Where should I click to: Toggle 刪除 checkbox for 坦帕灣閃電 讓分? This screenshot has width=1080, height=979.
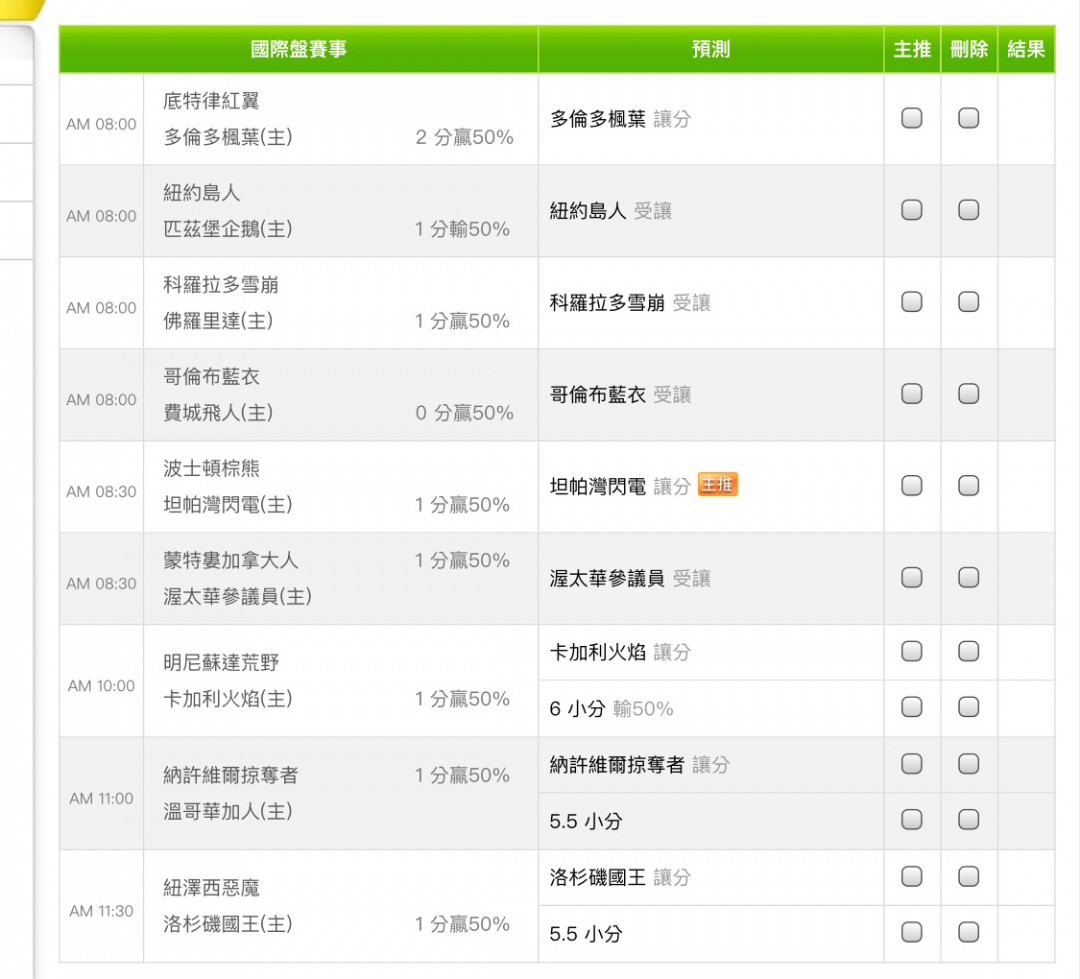pyautogui.click(x=968, y=486)
